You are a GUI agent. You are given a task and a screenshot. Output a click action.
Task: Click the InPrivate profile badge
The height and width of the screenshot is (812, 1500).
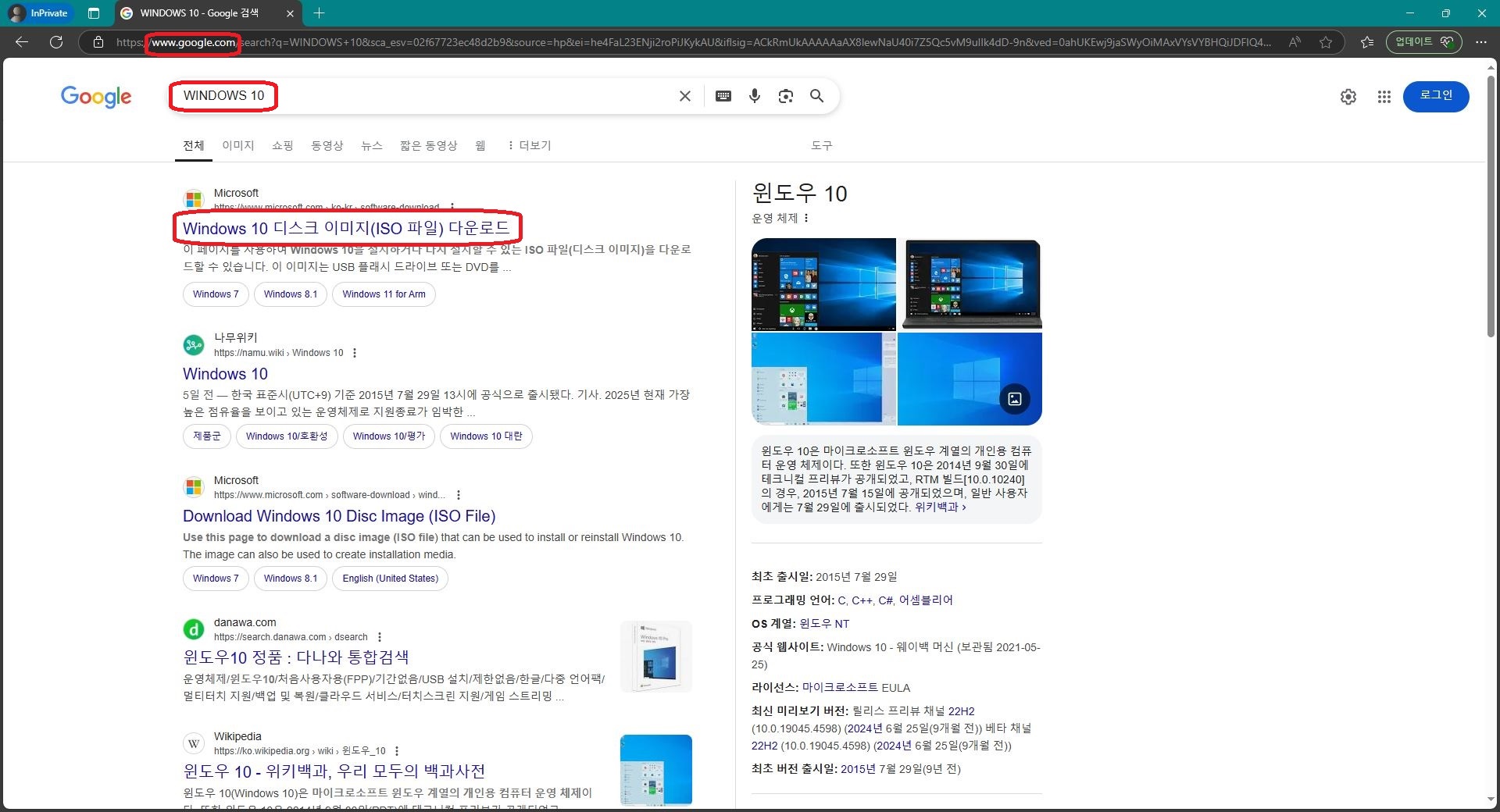point(39,13)
